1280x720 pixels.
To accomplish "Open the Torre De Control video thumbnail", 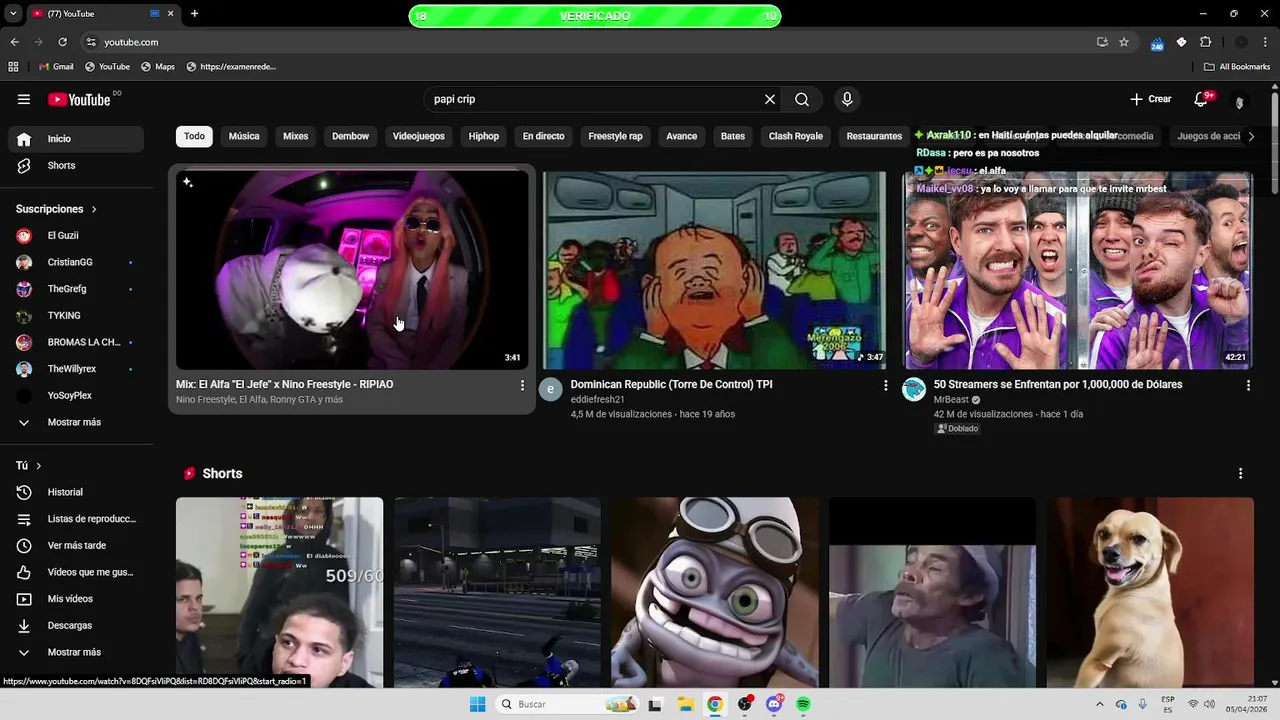I will (714, 270).
